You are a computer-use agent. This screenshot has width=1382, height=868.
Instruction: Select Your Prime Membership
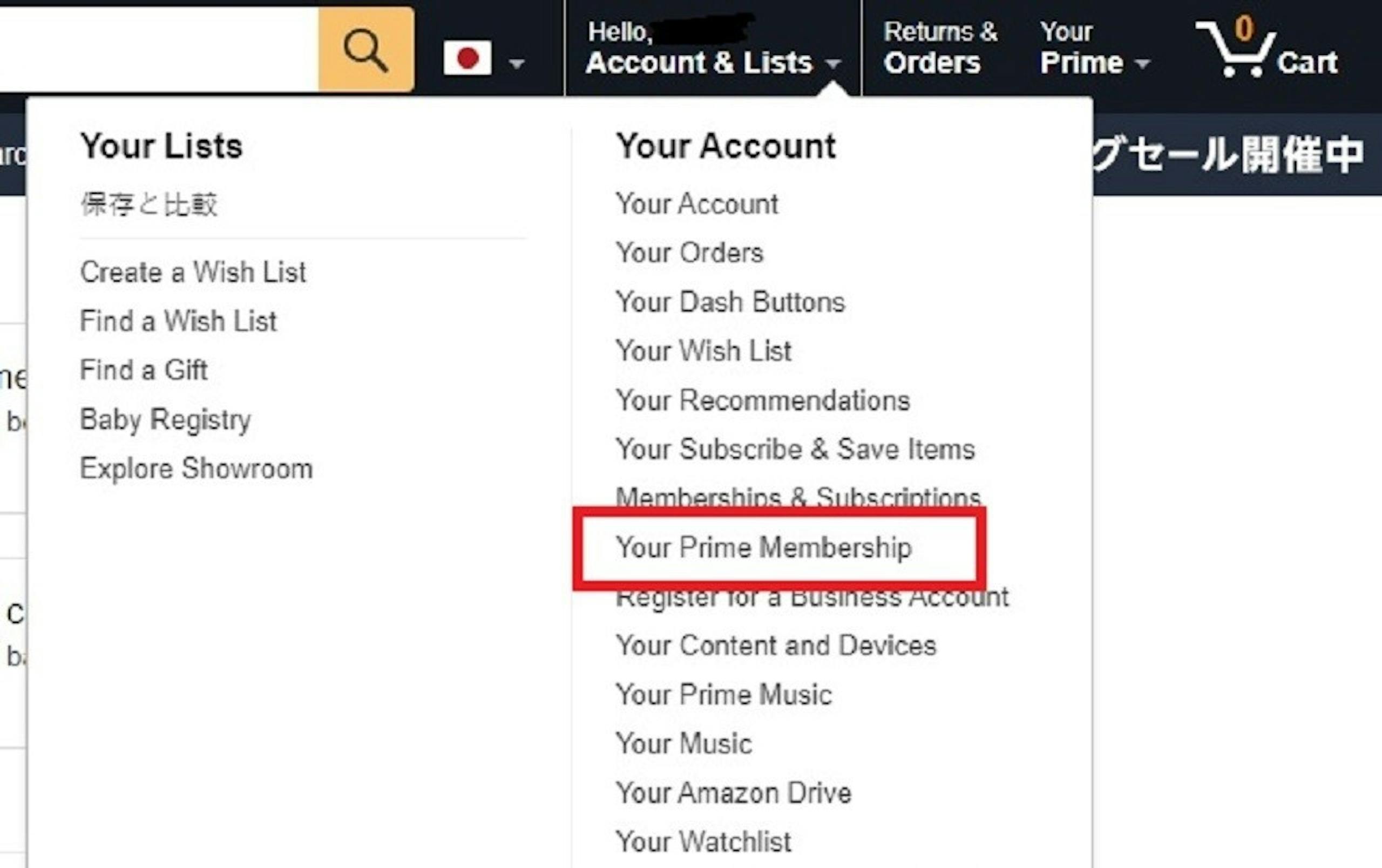coord(763,547)
